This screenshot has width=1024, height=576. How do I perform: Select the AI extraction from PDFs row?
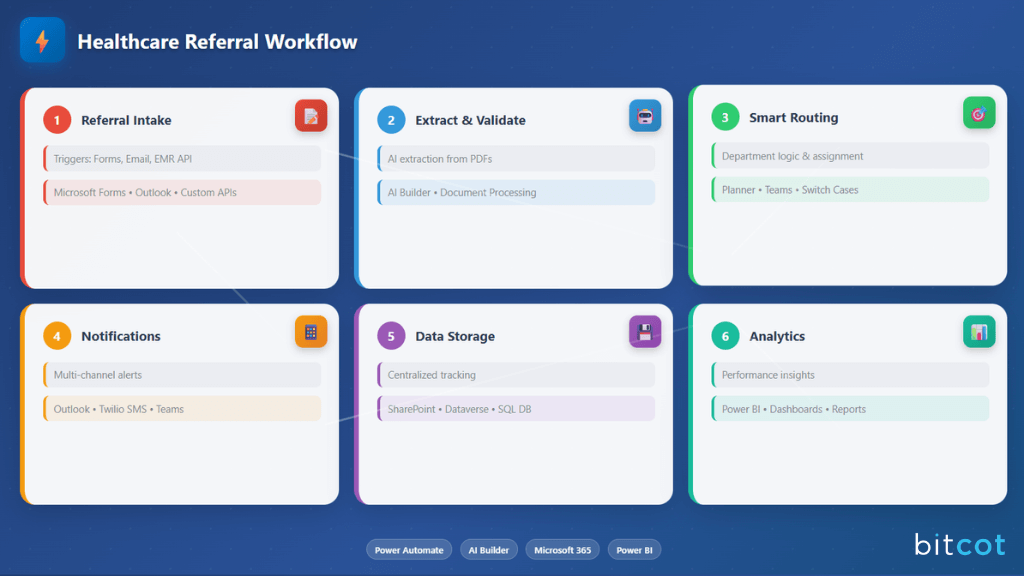516,158
